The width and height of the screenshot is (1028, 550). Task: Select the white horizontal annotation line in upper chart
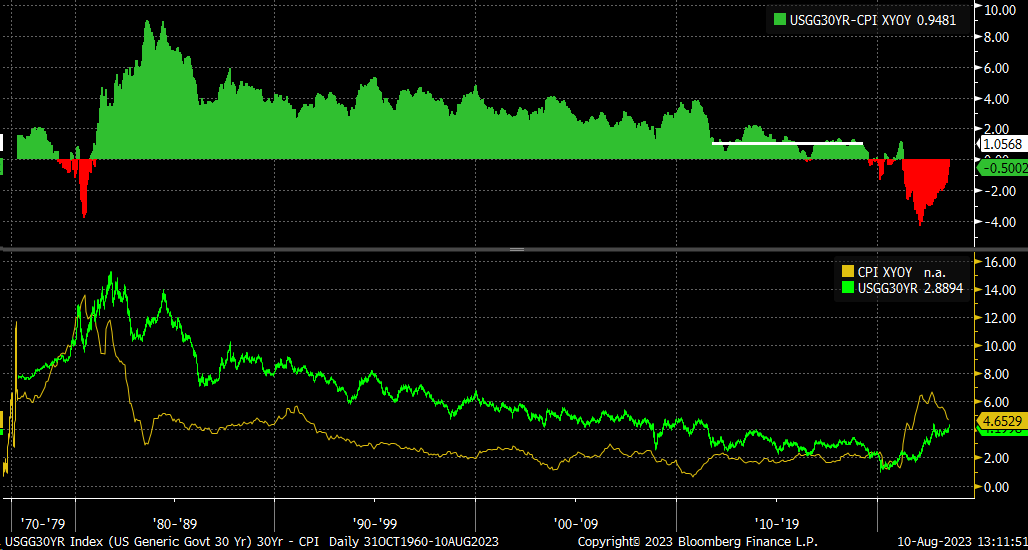787,142
